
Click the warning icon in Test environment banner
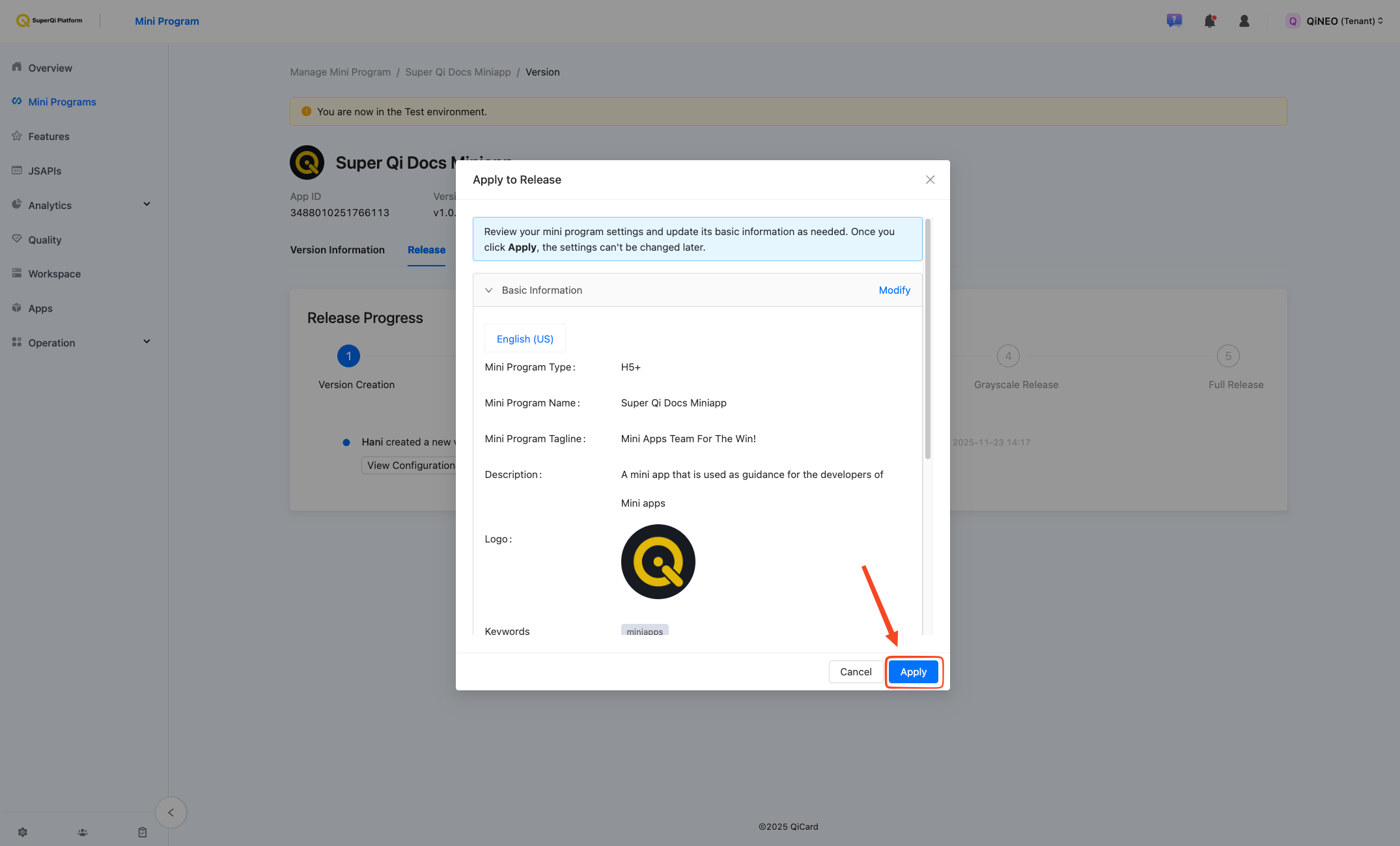(306, 111)
